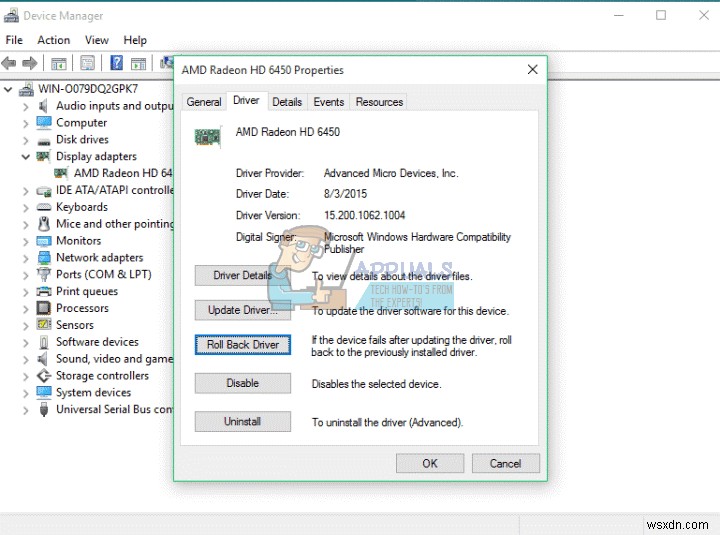Screen dimensions: 720x535
Task: Expand the Network adapters node arrow
Action: click(x=26, y=259)
